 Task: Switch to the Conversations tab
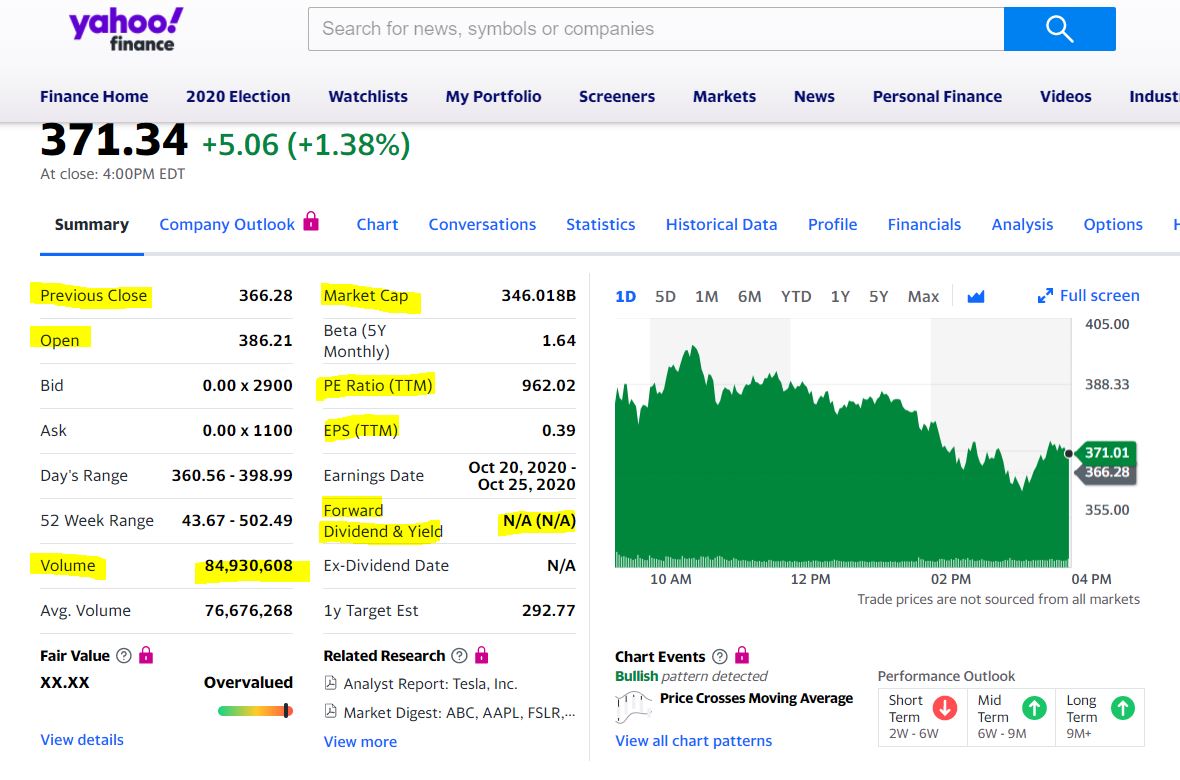482,224
